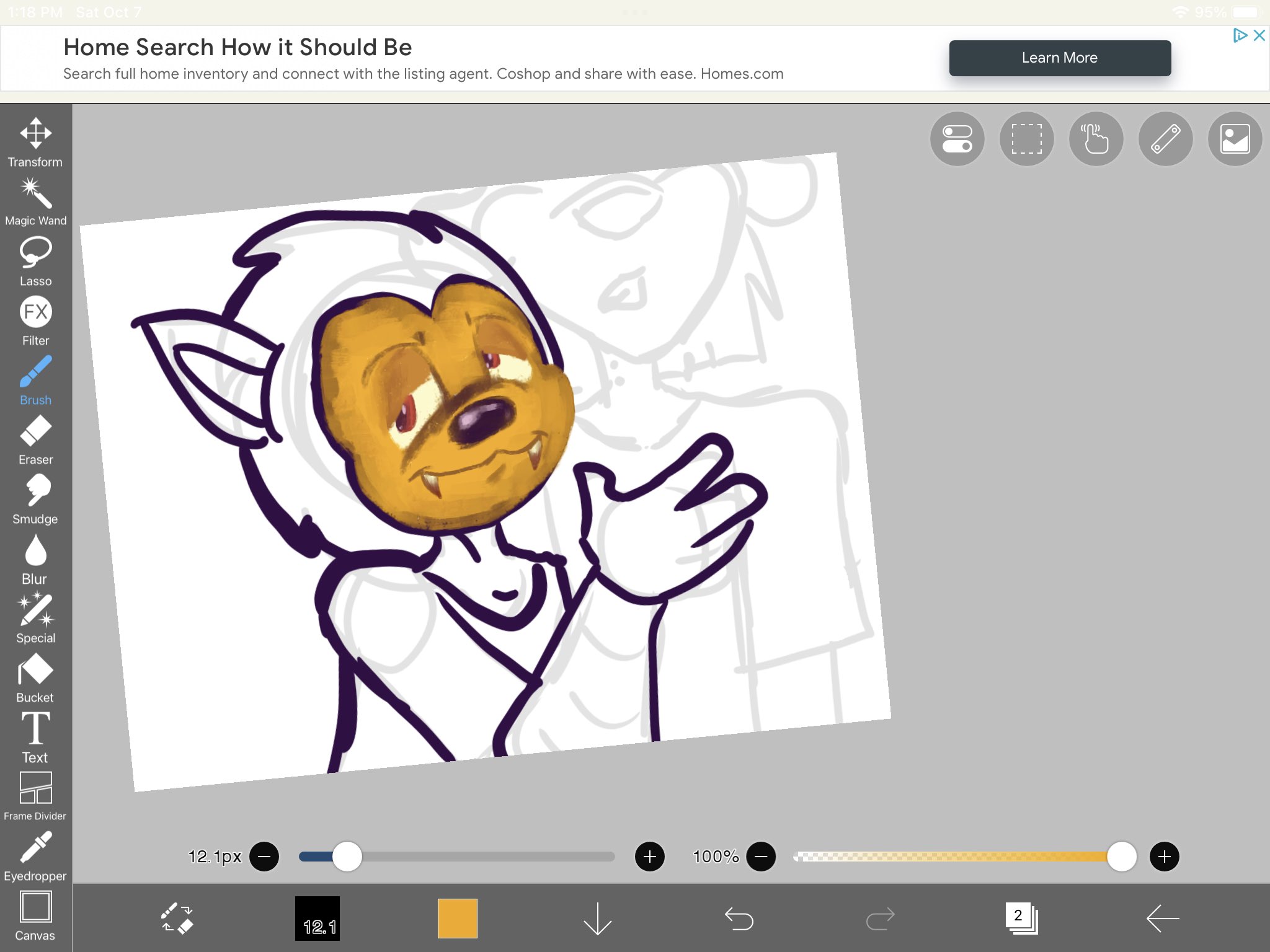
Task: Open the orange current color swatch
Action: tap(457, 918)
